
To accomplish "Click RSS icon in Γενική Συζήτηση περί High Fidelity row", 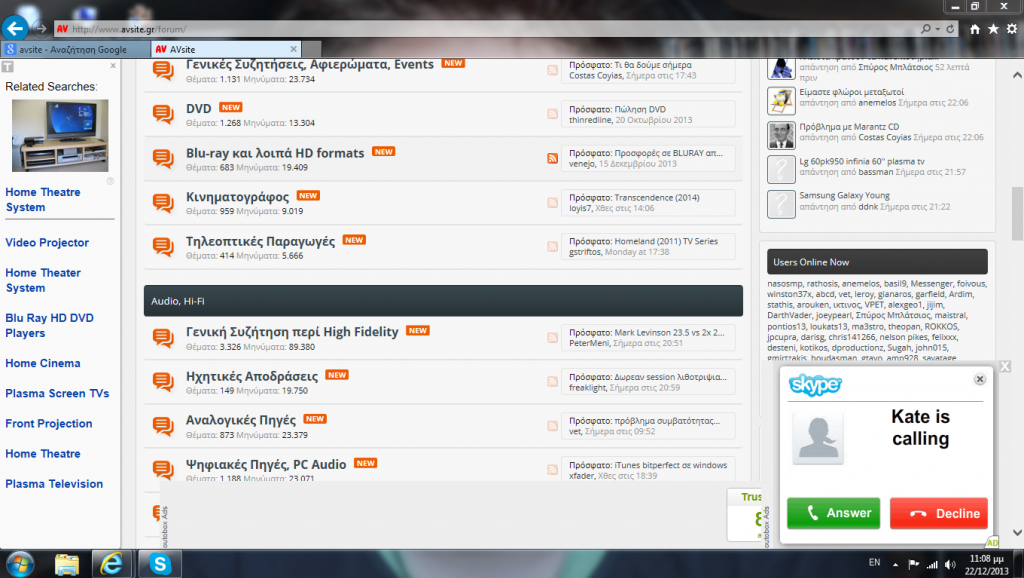I will click(x=552, y=338).
